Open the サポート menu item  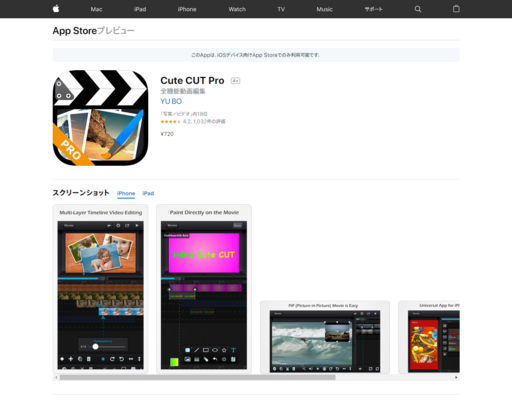point(373,9)
